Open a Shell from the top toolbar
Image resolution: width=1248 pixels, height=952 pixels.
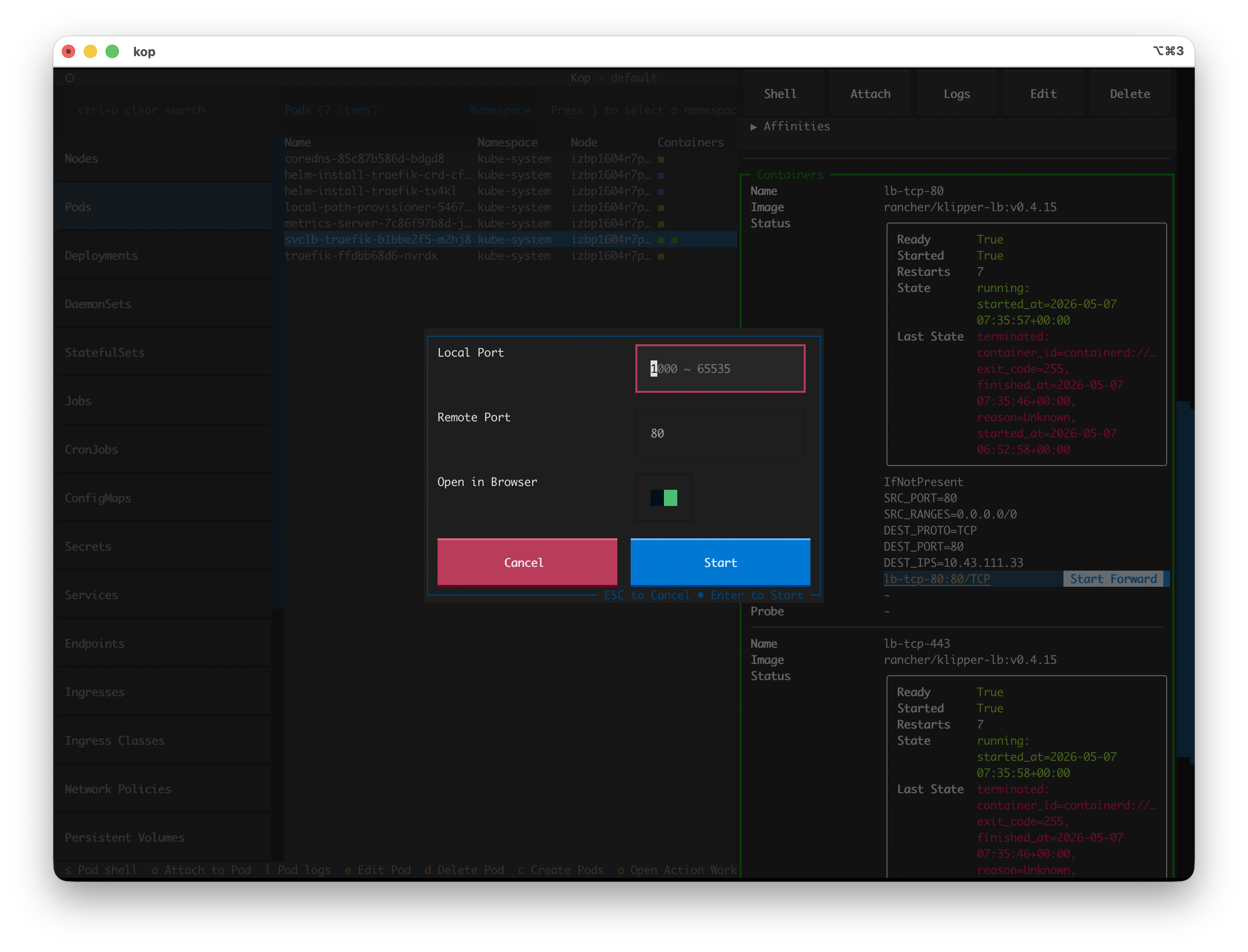point(780,94)
